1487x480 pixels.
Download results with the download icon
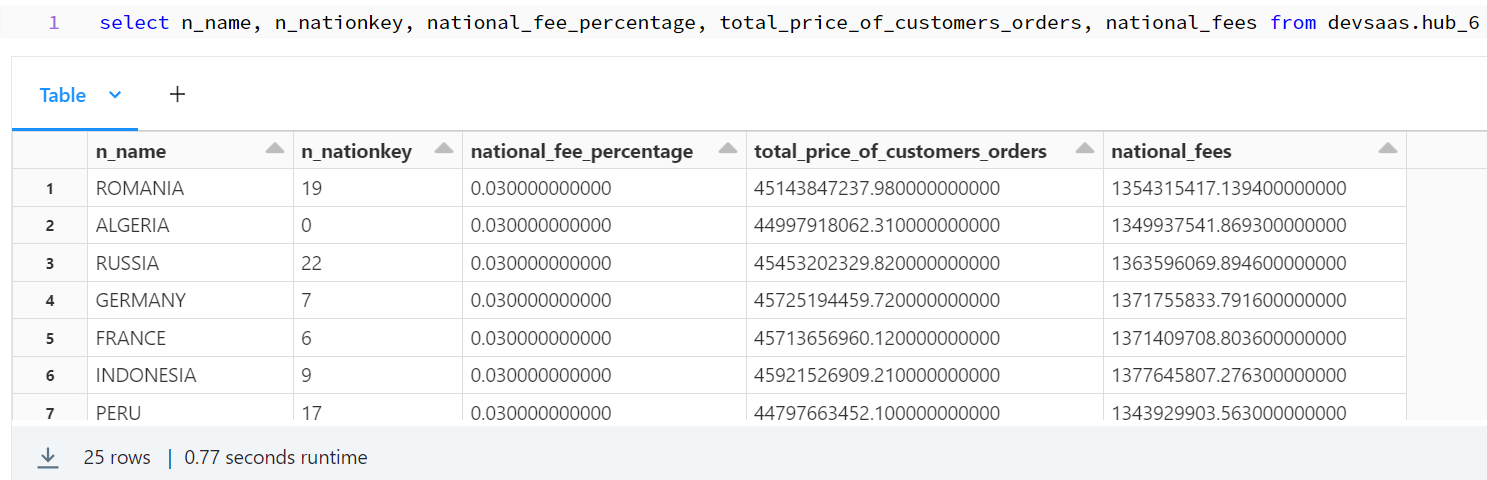pyautogui.click(x=47, y=457)
